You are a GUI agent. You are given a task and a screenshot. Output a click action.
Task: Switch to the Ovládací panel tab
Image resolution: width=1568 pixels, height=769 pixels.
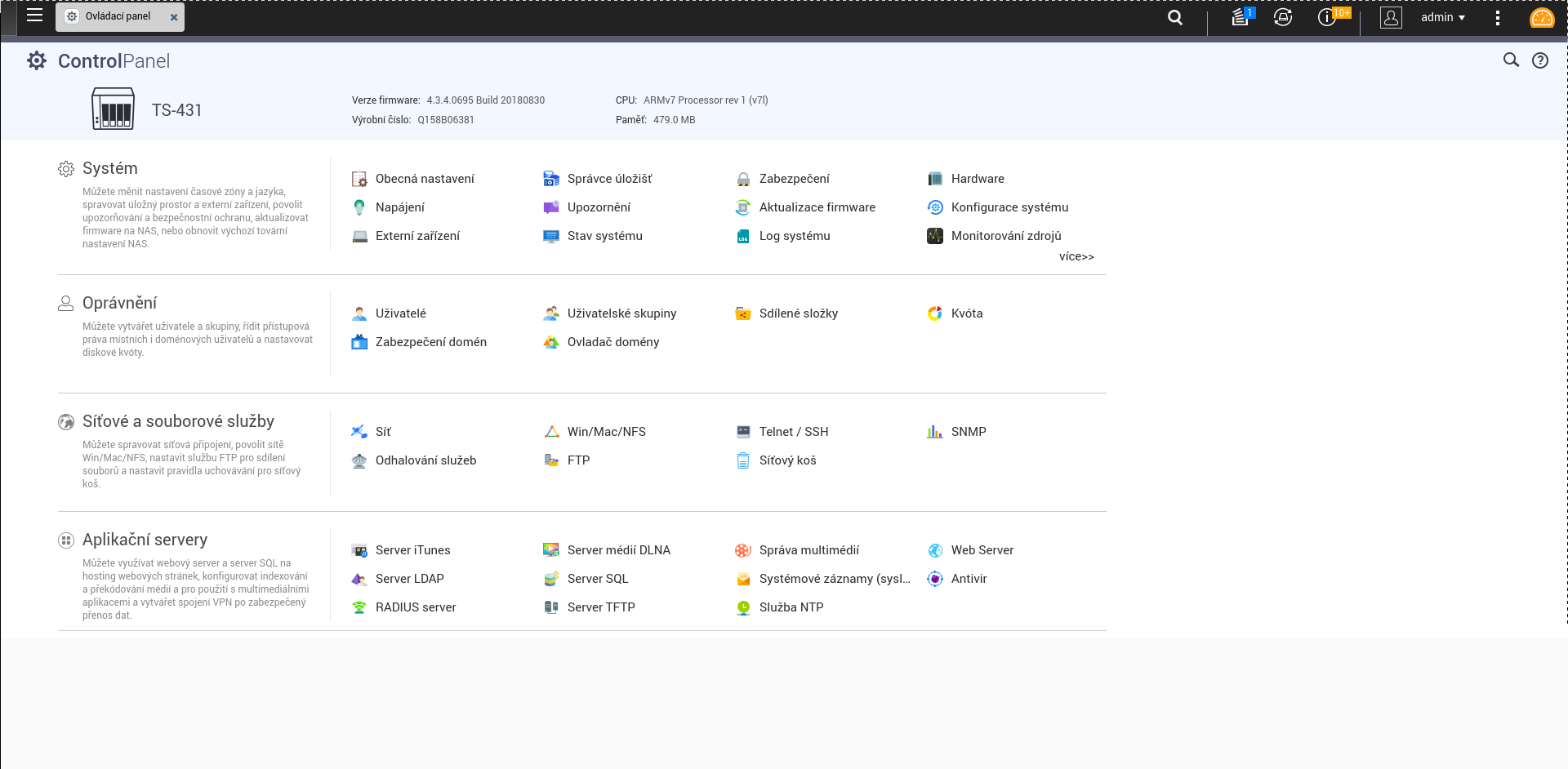[118, 16]
